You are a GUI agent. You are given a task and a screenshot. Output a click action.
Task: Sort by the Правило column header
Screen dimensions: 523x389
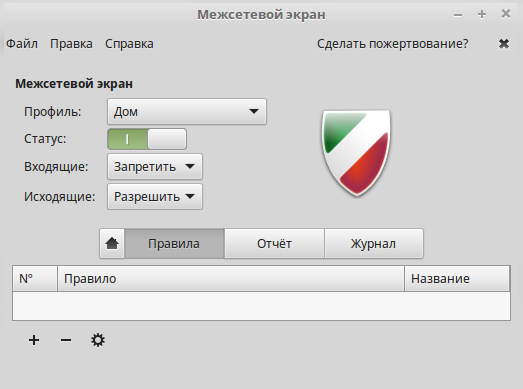[231, 279]
